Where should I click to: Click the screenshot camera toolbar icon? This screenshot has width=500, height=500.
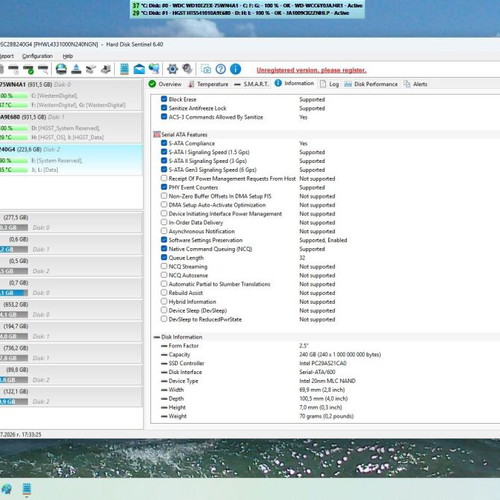206,69
